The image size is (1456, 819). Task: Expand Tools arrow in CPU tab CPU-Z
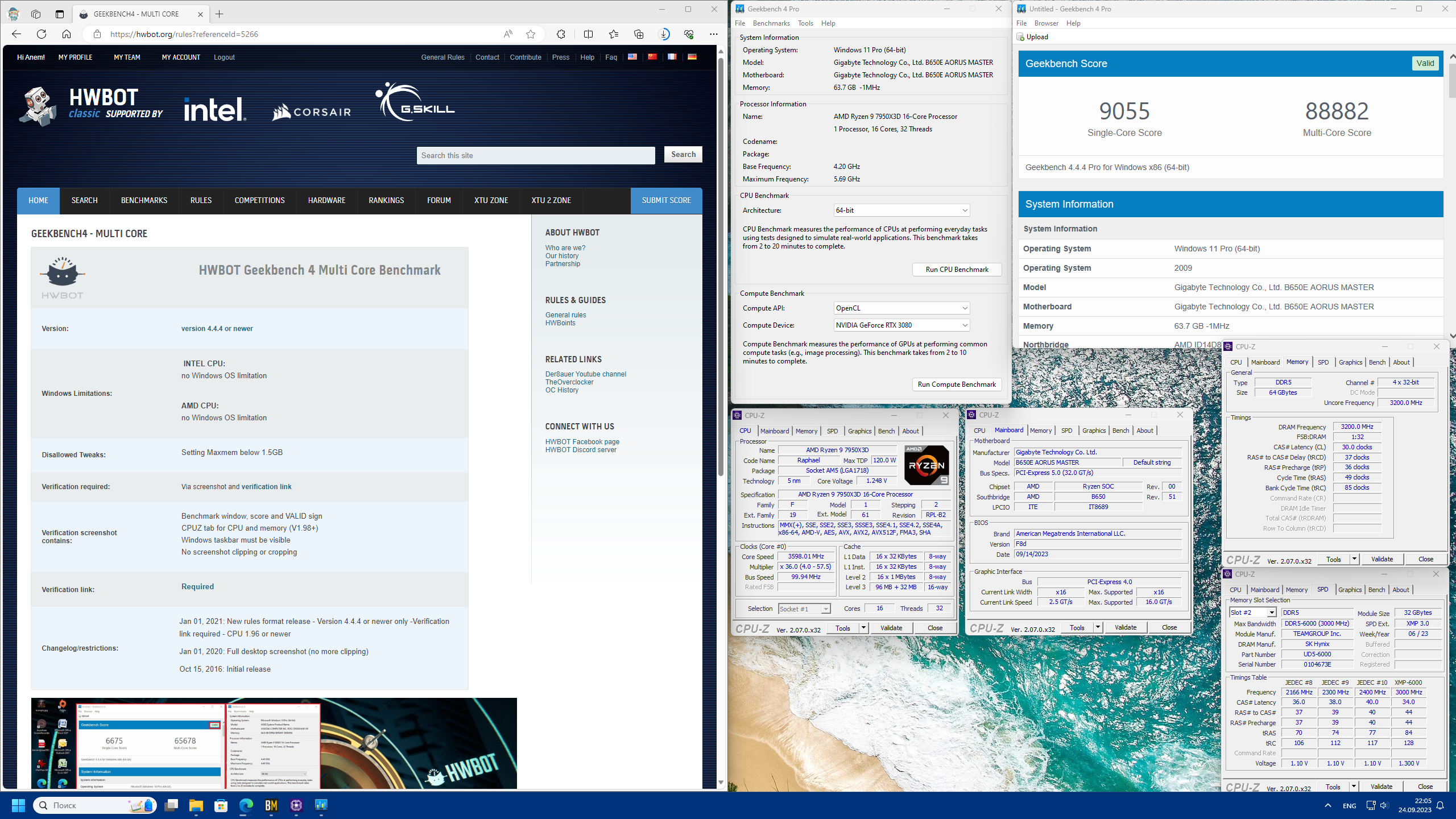863,628
